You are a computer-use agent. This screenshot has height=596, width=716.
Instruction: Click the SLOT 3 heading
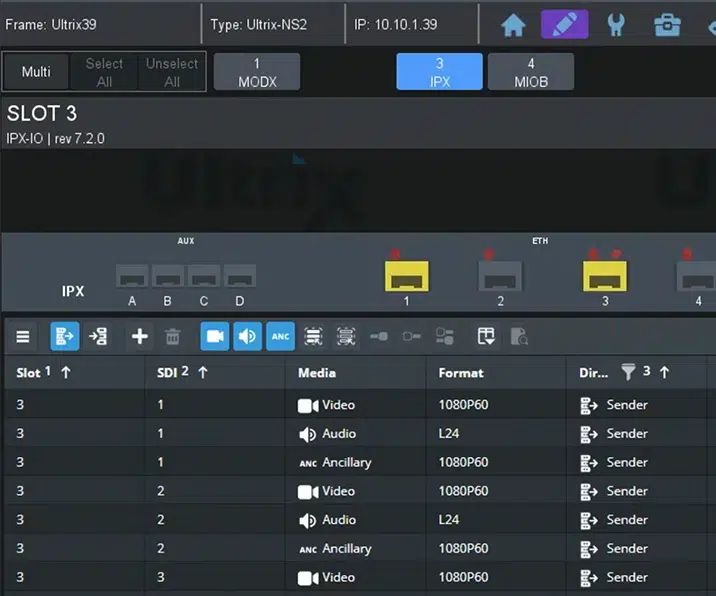click(42, 113)
